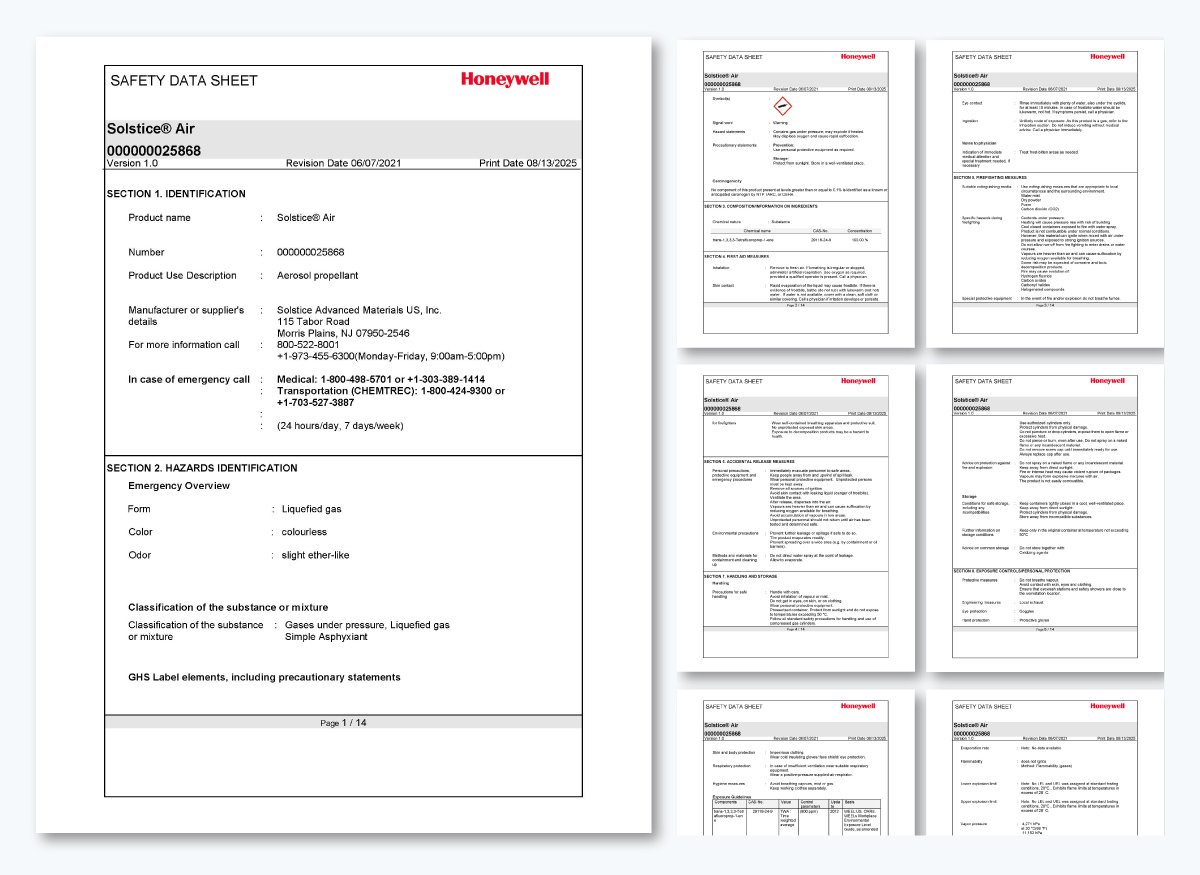
Task: Click the Honeywell logo on the page 2/14 thumbnail
Action: [x=857, y=56]
